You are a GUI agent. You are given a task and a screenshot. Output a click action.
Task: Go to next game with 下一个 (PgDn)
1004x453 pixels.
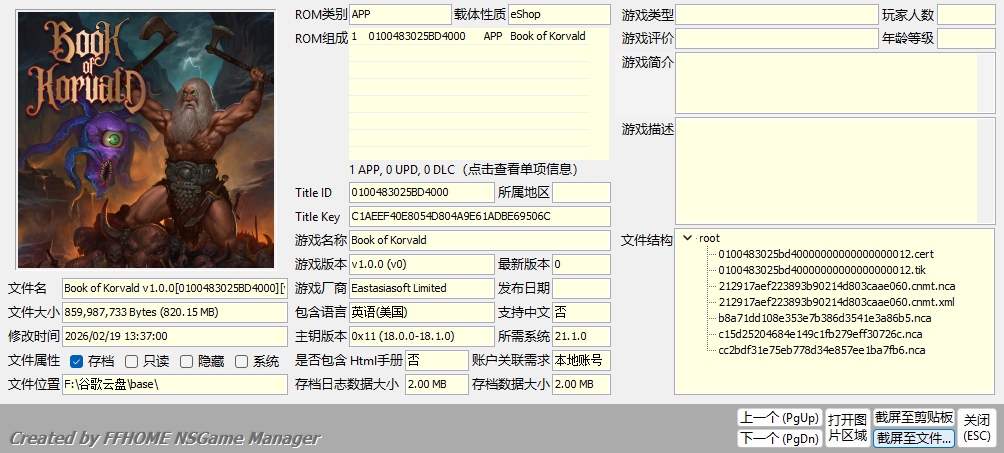point(779,437)
